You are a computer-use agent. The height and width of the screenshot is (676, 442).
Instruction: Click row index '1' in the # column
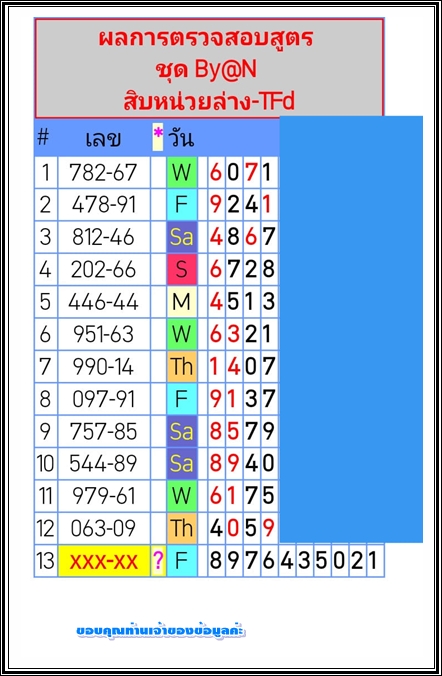[46, 172]
